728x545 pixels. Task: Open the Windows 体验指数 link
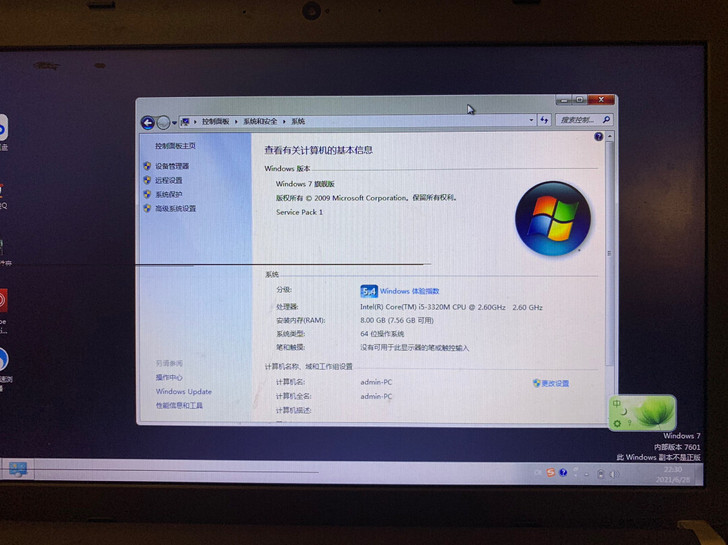410,291
